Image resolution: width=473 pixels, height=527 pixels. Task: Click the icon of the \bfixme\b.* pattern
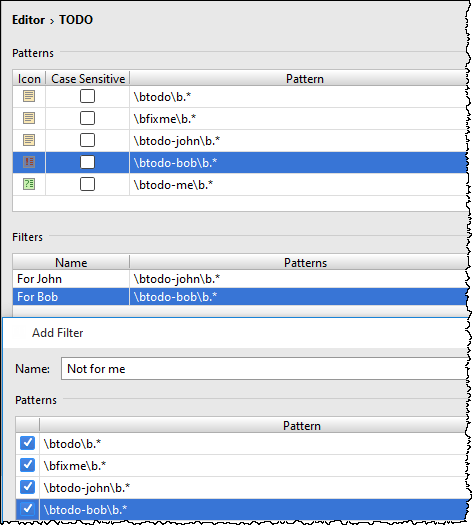[x=29, y=118]
